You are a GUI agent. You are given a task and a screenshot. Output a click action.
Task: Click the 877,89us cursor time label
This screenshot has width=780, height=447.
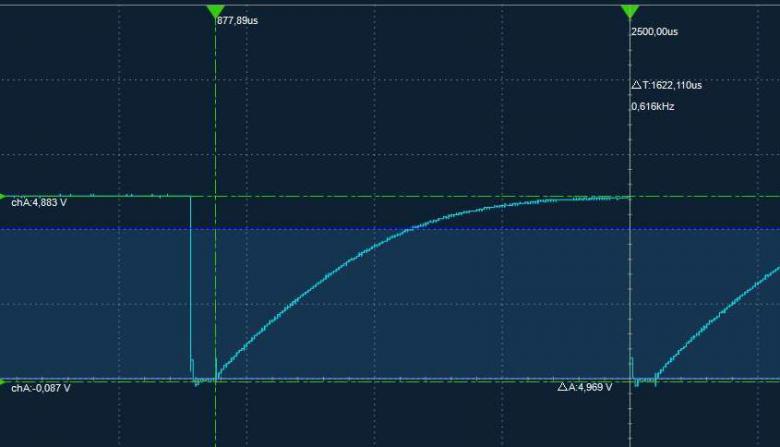(x=237, y=21)
